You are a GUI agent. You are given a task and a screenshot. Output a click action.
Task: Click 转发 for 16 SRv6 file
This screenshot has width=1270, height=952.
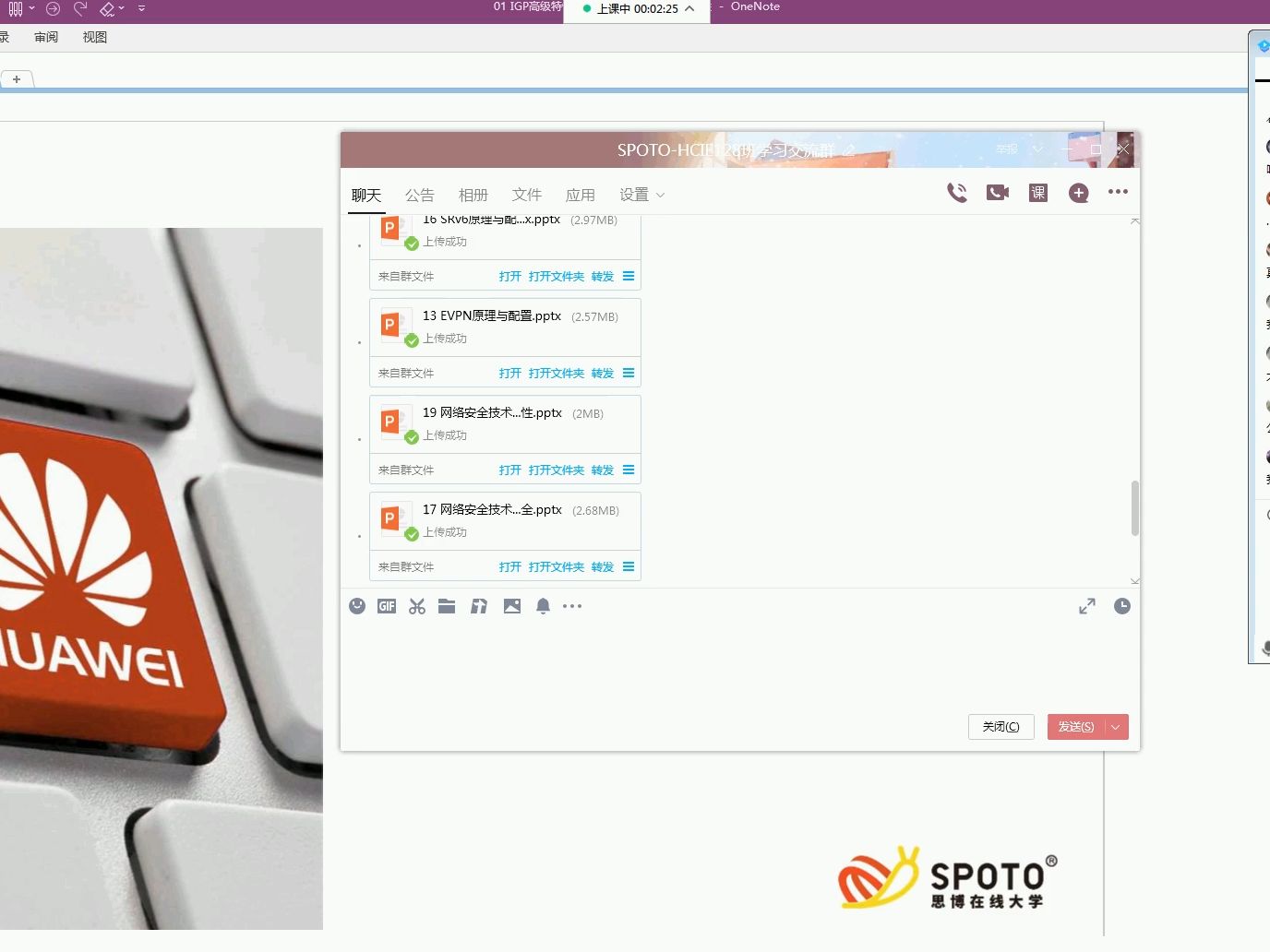coord(603,276)
